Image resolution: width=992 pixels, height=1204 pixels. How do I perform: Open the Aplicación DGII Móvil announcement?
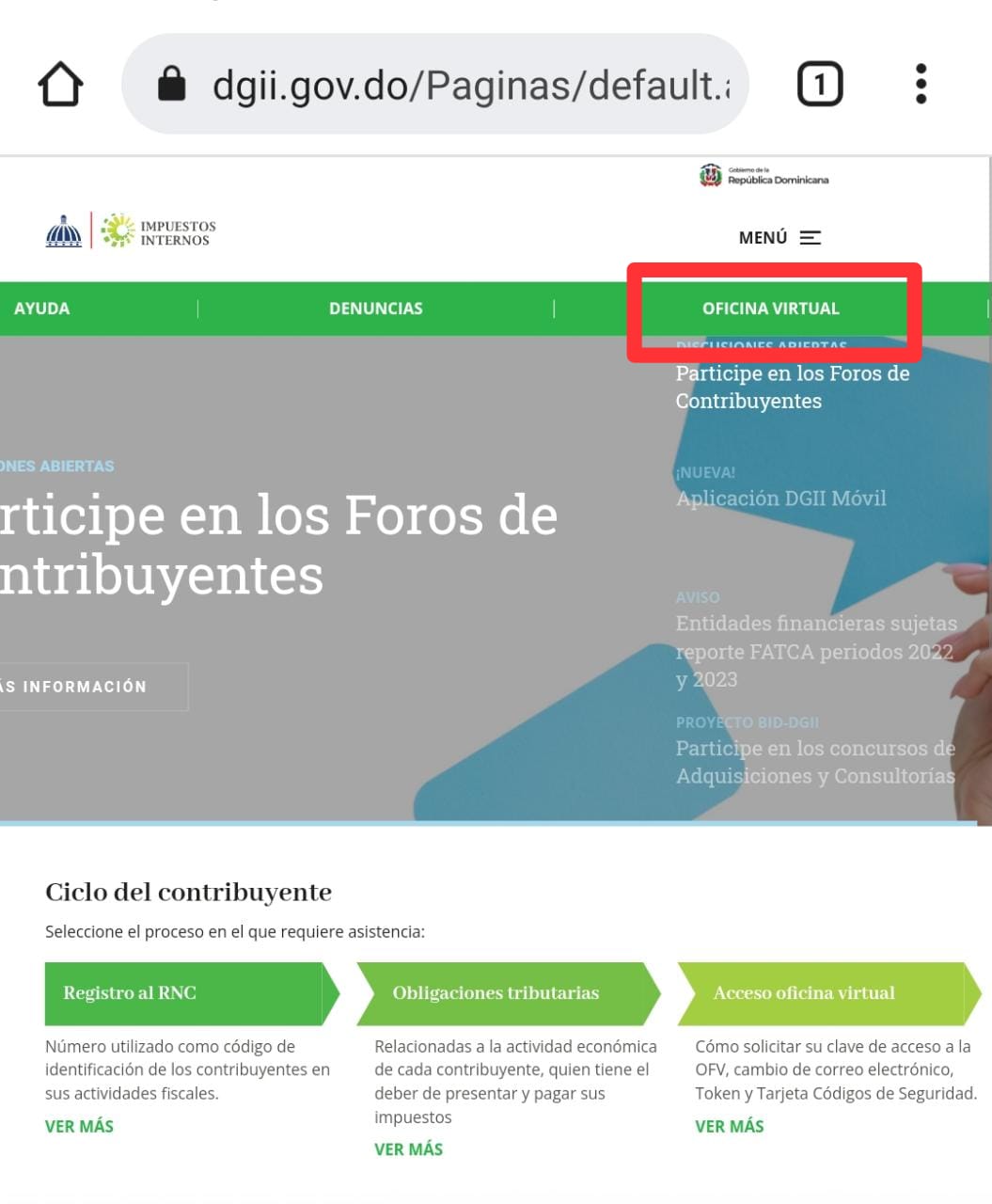[x=780, y=498]
